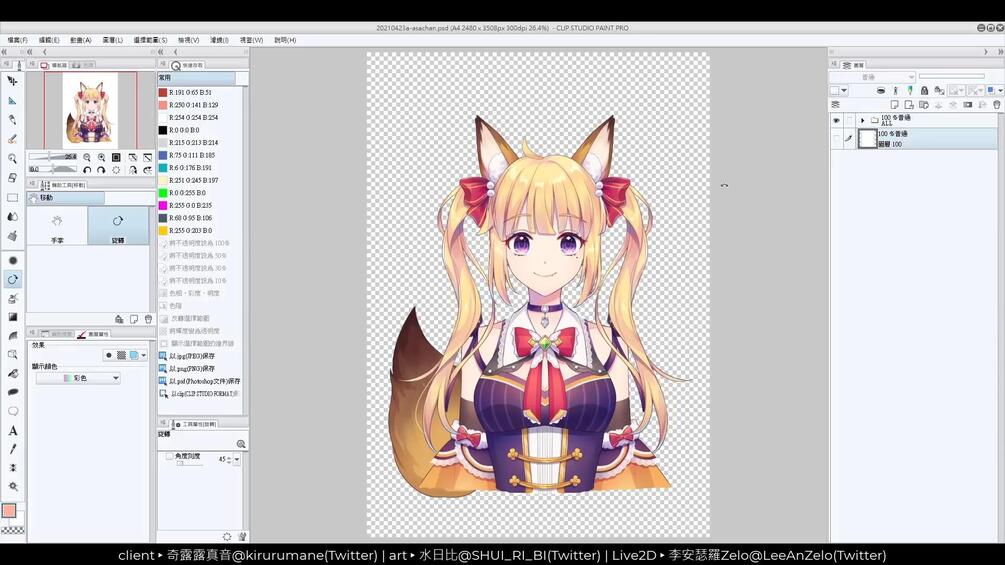Click zoom out icon in Navigator

87,157
